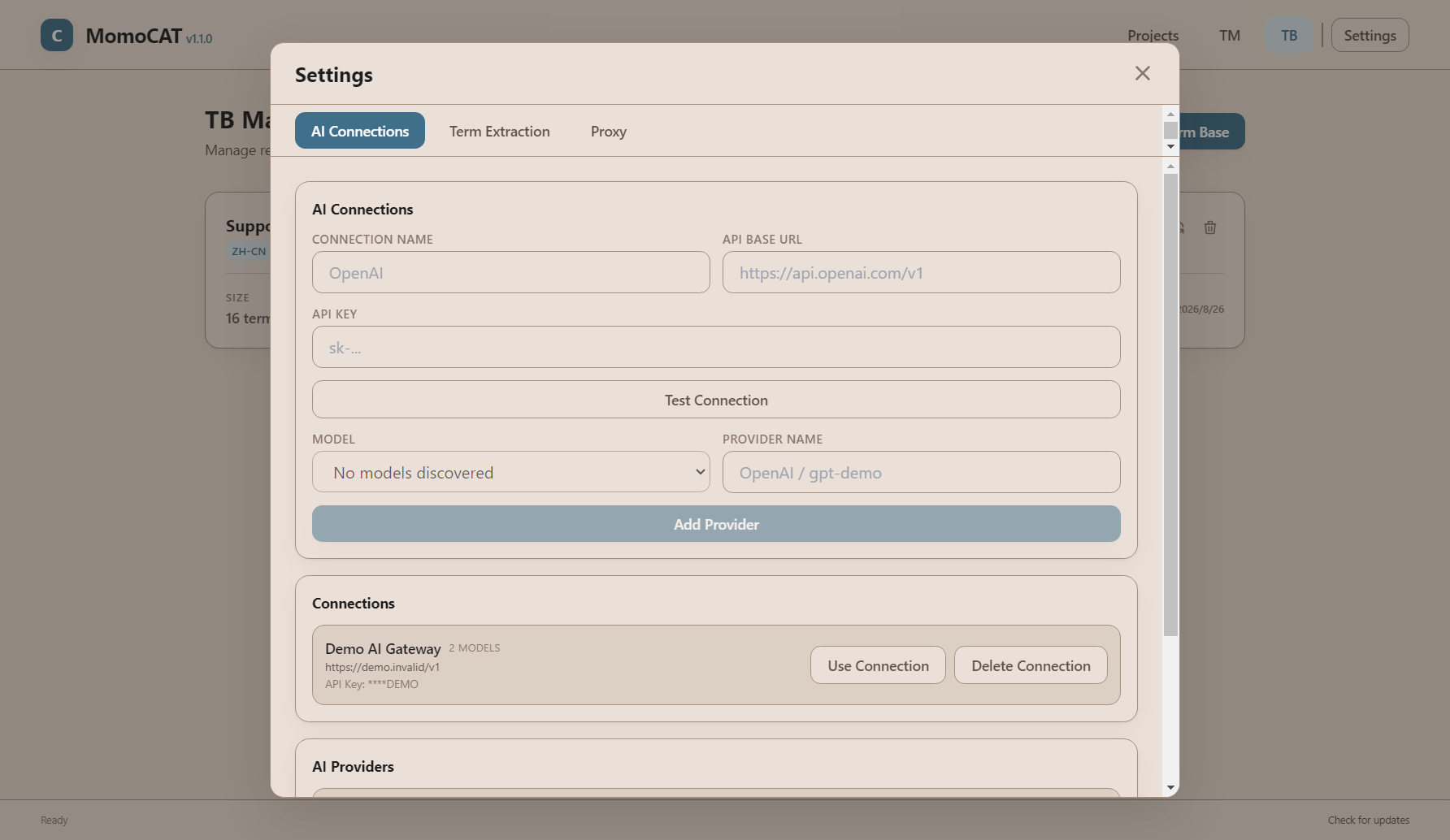Click the 'AI Providers' section heading

pos(353,766)
